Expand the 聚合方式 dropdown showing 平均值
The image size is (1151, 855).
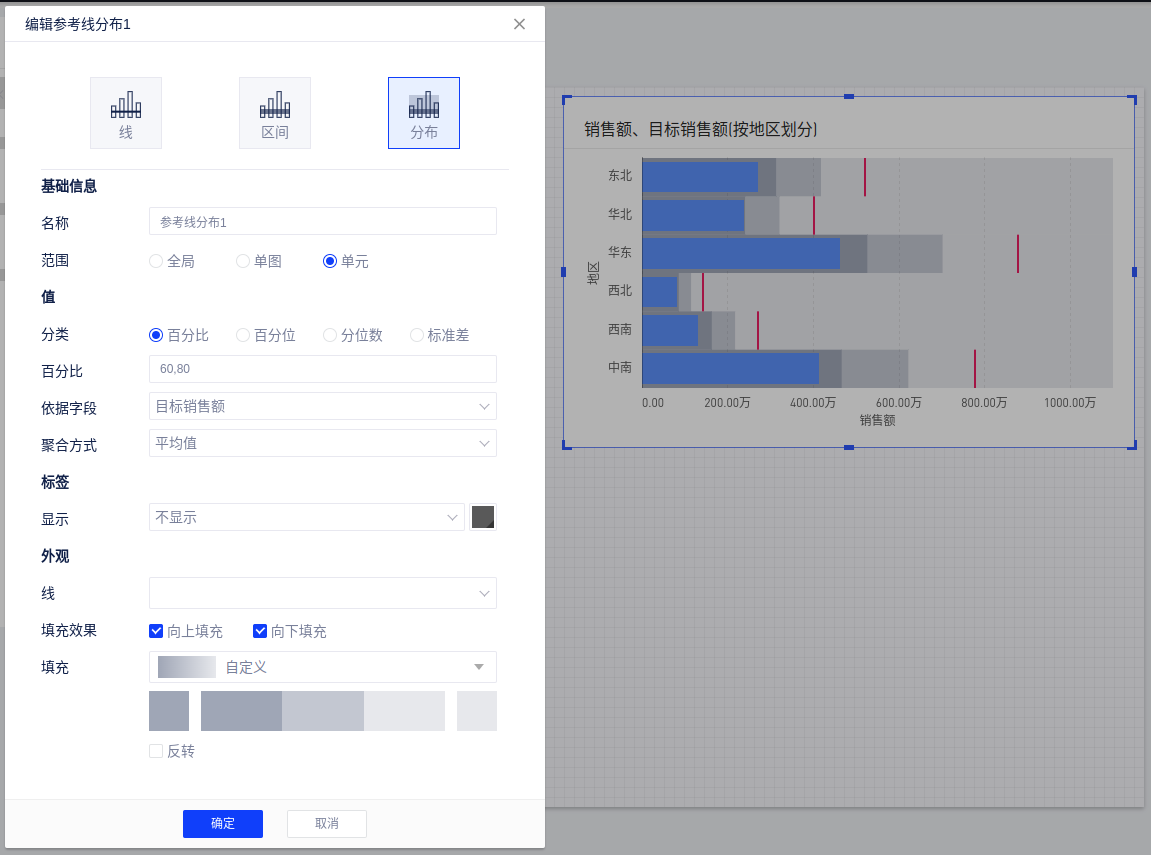point(322,443)
